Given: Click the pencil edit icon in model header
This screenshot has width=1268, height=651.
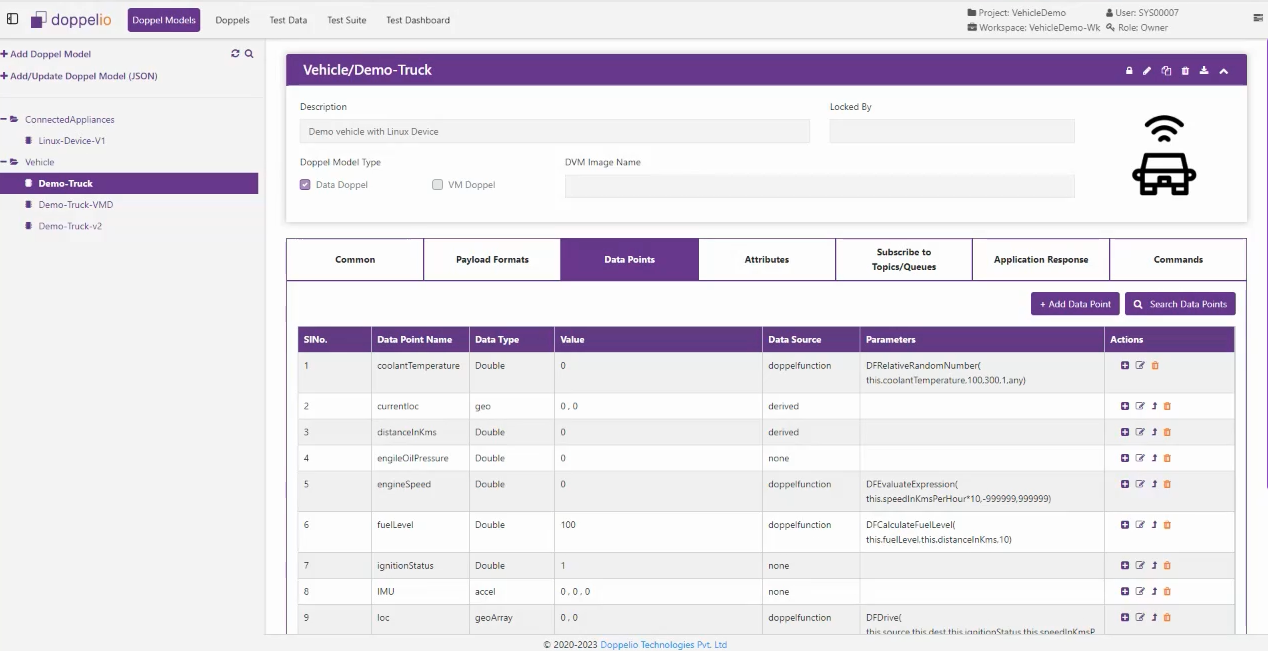Looking at the screenshot, I should point(1147,71).
